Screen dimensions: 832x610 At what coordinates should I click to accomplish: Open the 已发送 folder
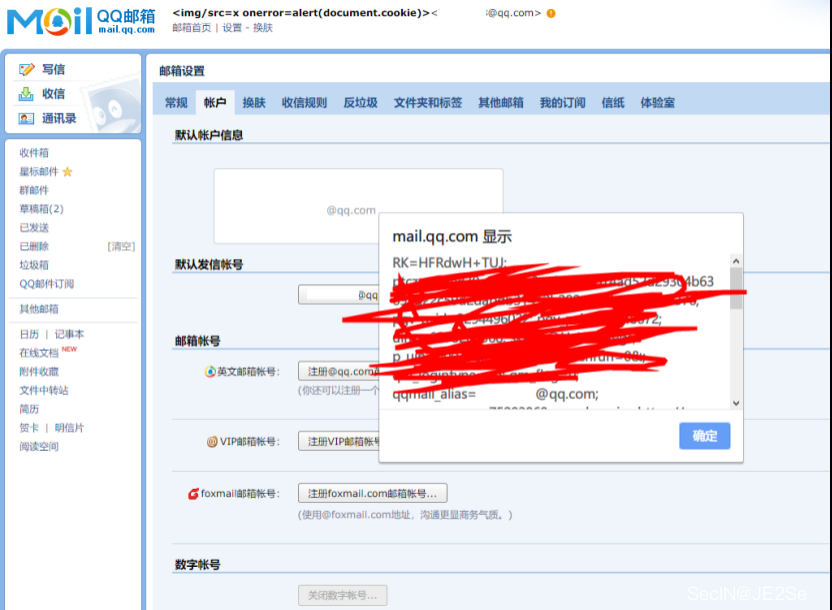pos(34,228)
